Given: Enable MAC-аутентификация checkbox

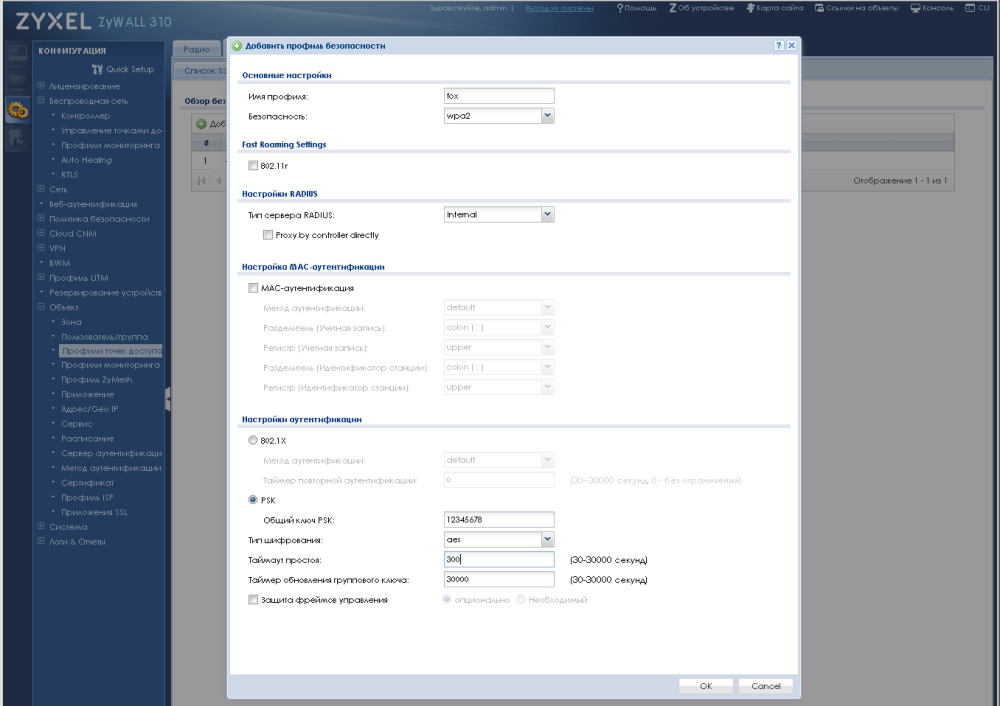Looking at the screenshot, I should (x=253, y=288).
